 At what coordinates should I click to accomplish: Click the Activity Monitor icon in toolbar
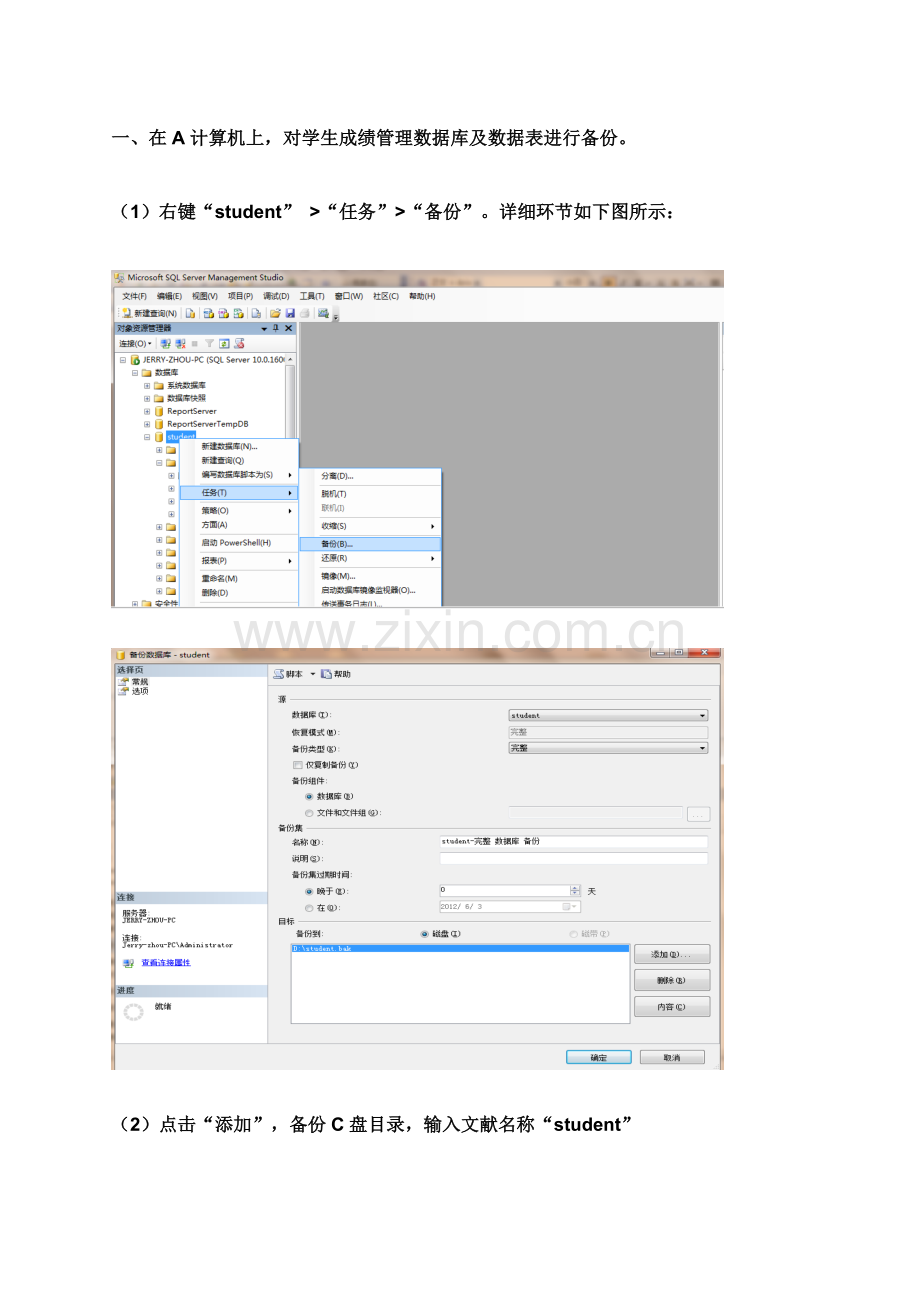point(323,313)
